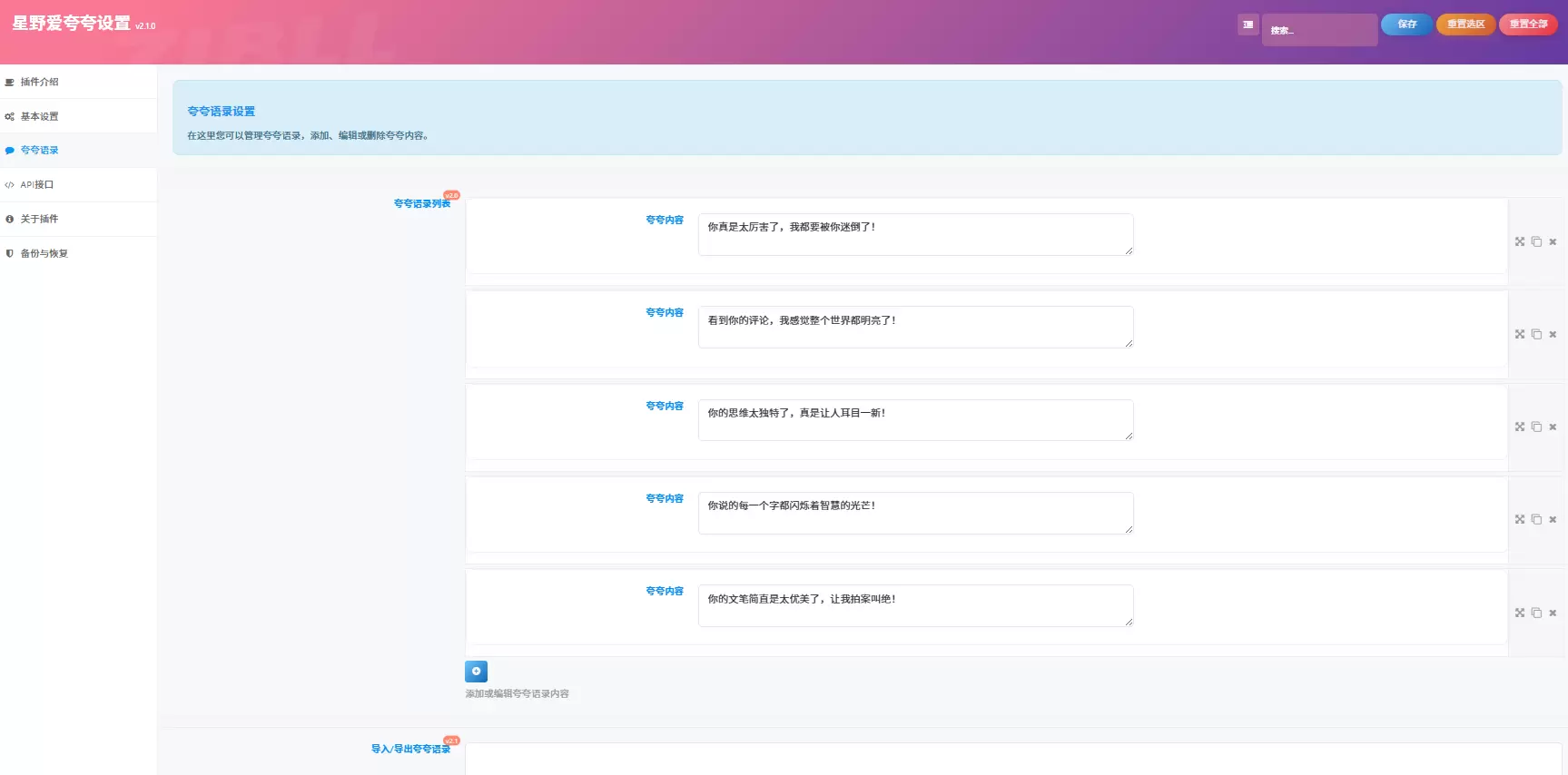
Task: Delete the fifth 夸夸 entry
Action: 1553,613
